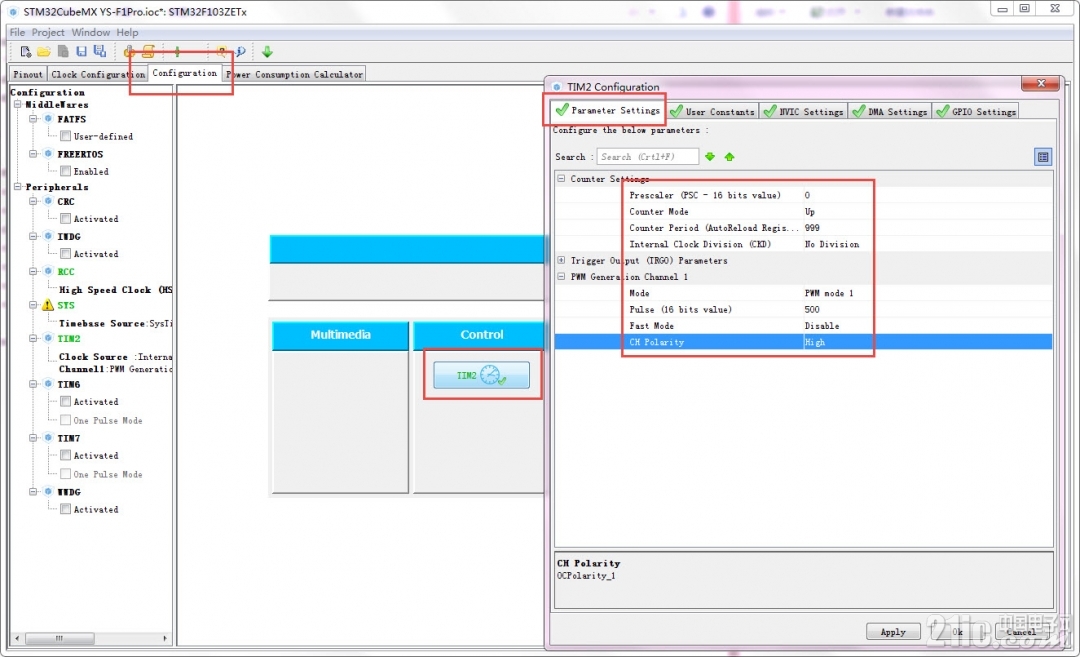Viewport: 1080px width, 657px height.
Task: Collapse the IWDG tree branch
Action: (x=33, y=236)
